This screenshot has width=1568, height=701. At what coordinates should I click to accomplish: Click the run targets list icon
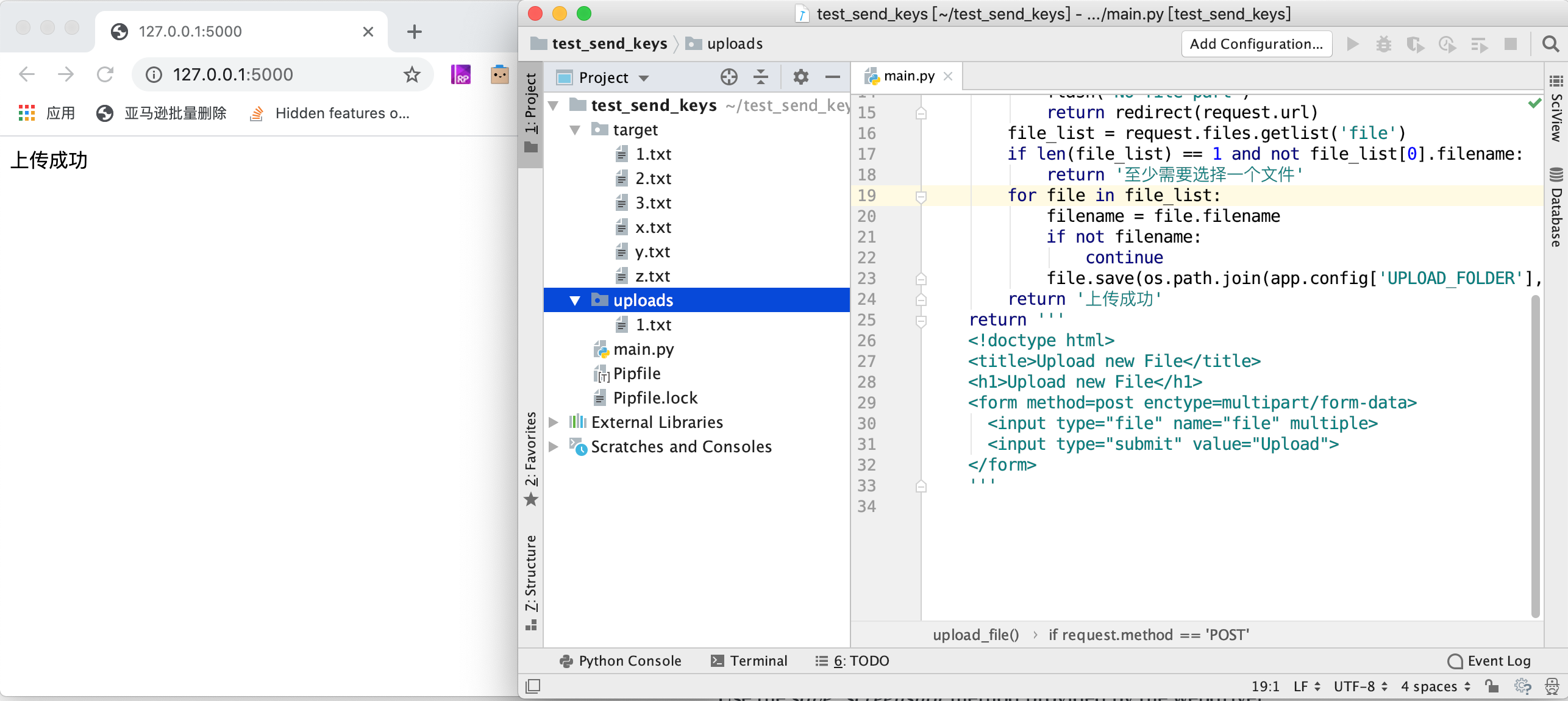1479,44
